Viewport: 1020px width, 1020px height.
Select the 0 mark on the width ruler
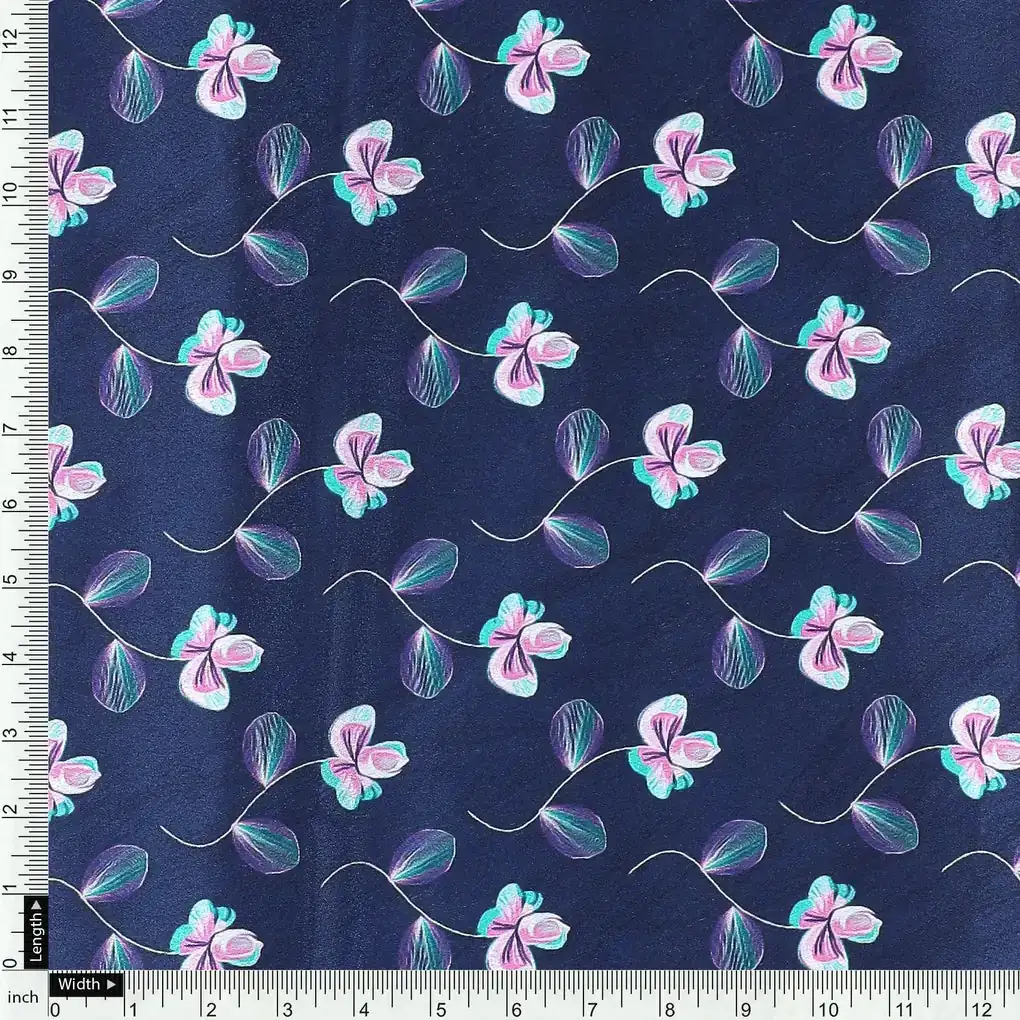click(x=55, y=1009)
